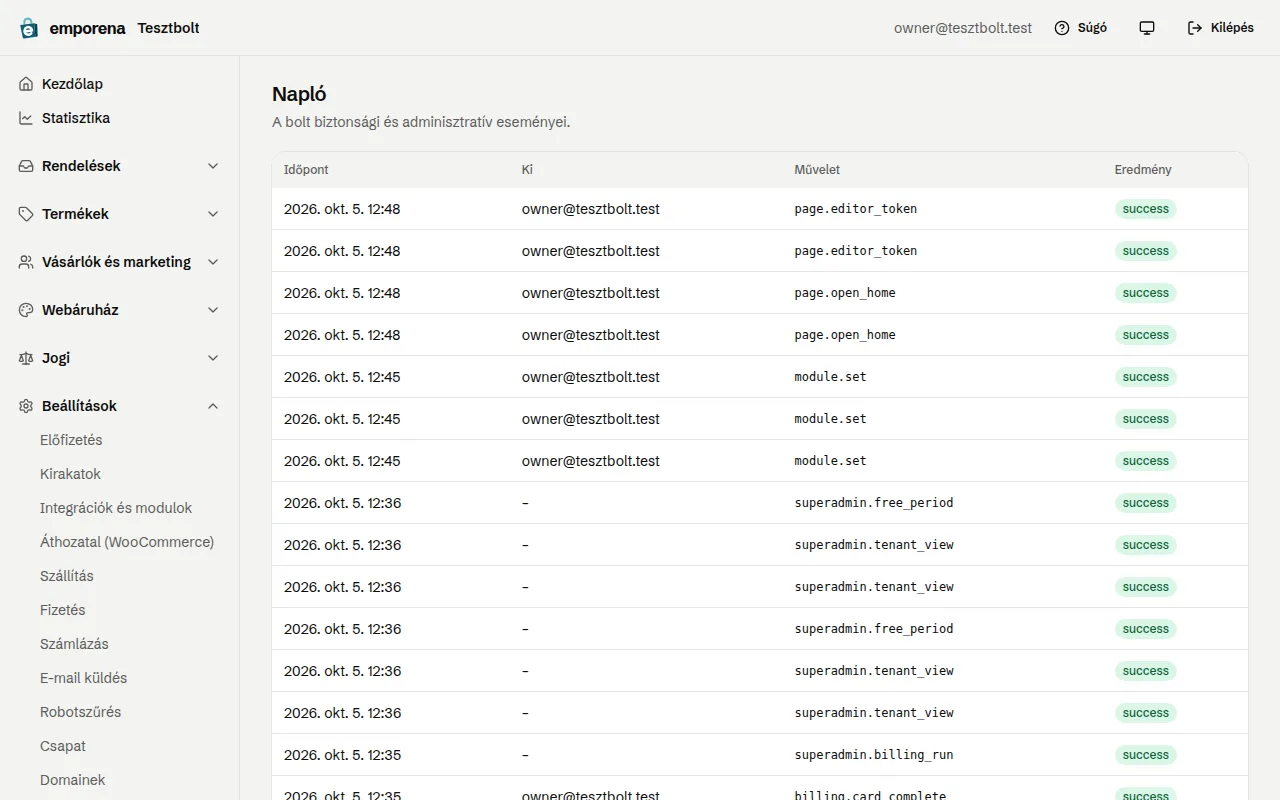Click the monitor theme icon in header
The width and height of the screenshot is (1280, 800).
click(x=1147, y=28)
